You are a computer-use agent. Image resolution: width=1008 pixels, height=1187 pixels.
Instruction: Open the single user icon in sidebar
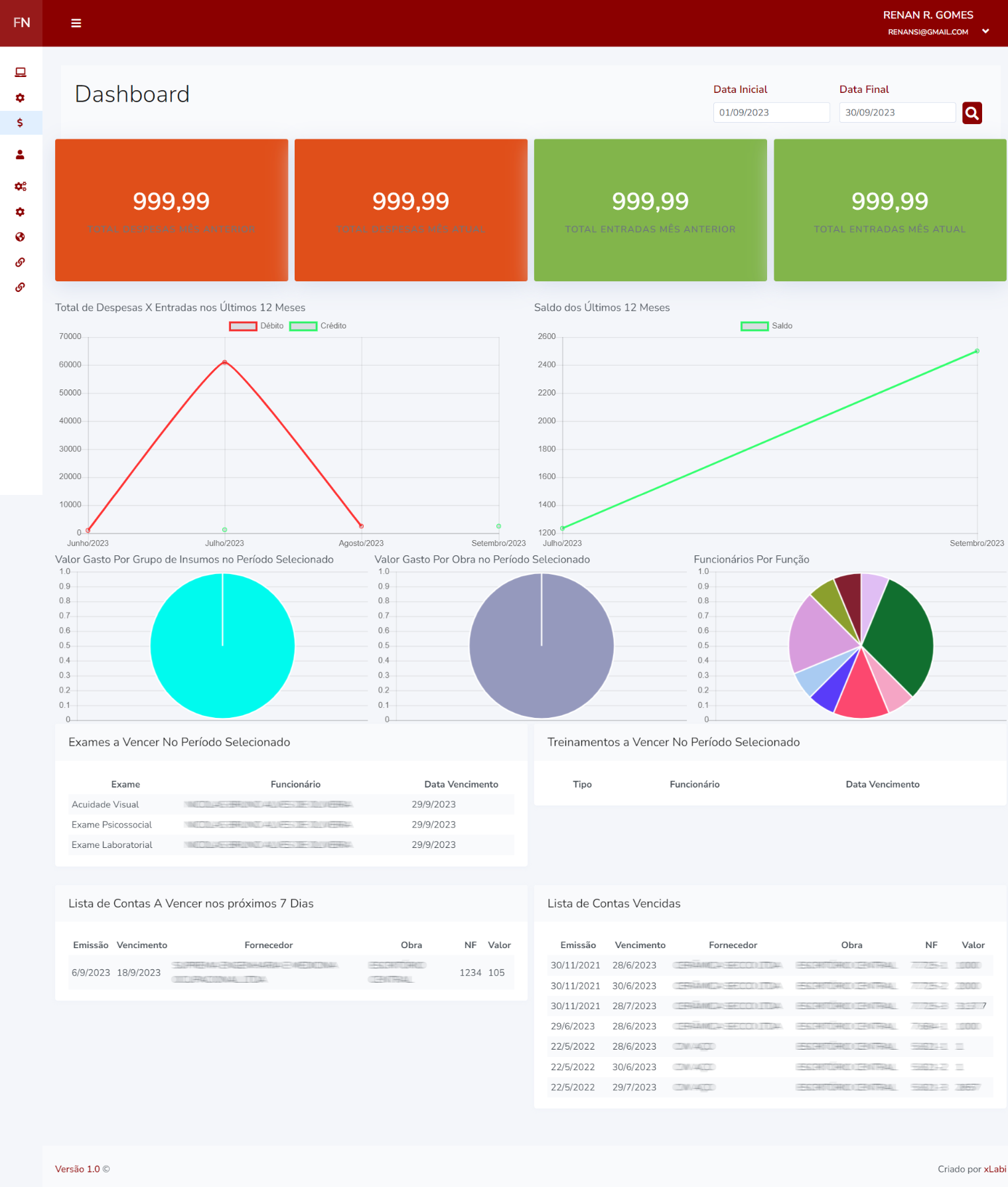click(21, 155)
